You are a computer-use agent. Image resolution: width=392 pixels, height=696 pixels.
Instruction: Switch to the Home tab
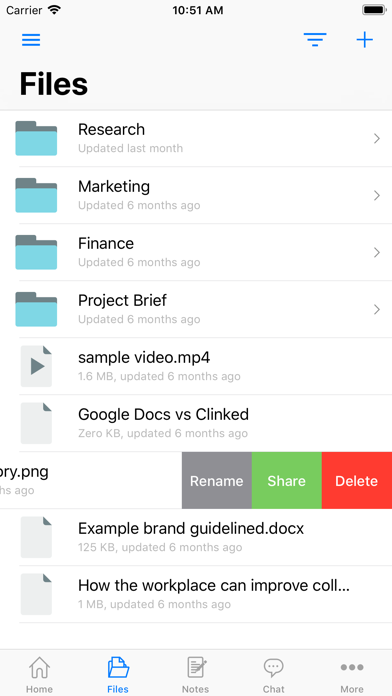[39, 675]
